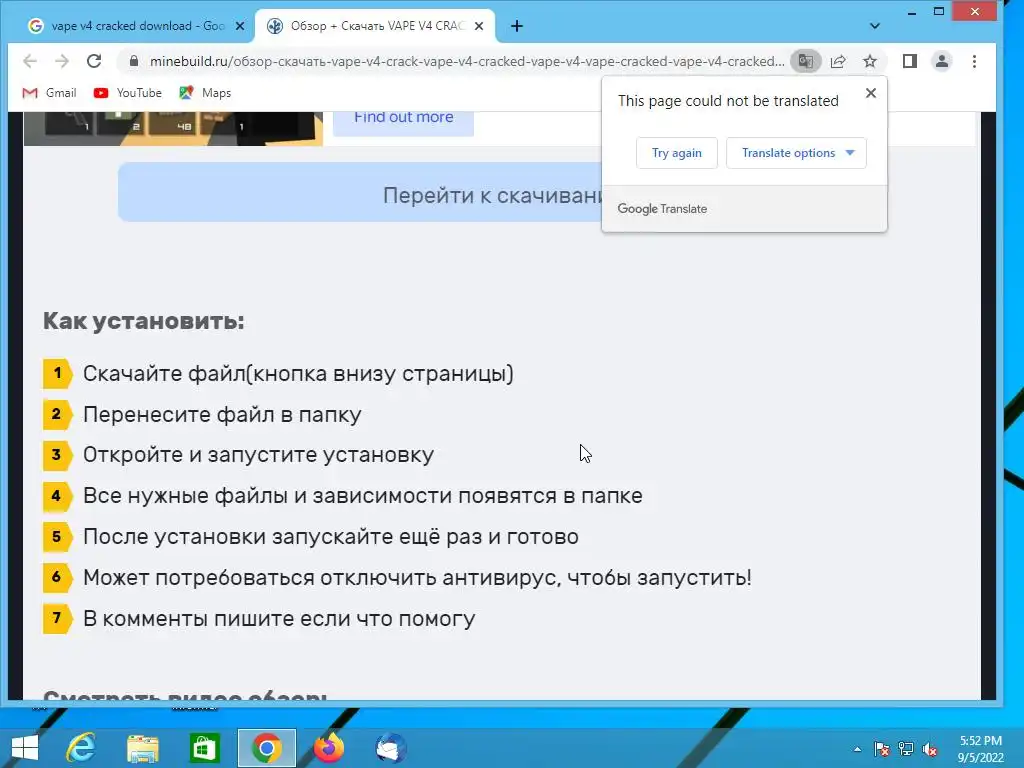Click 'Откройте и запустите установку' step
Viewport: 1024px width, 768px height.
(259, 455)
